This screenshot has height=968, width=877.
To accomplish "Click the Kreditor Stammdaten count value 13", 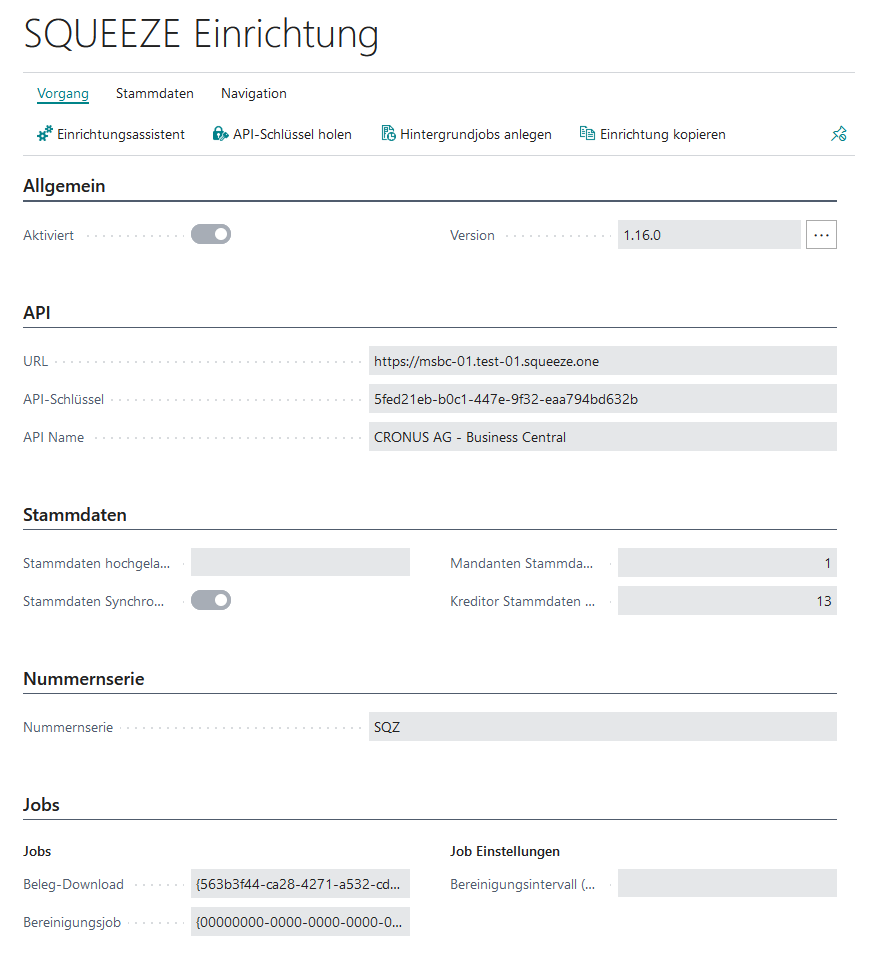I will tap(726, 601).
